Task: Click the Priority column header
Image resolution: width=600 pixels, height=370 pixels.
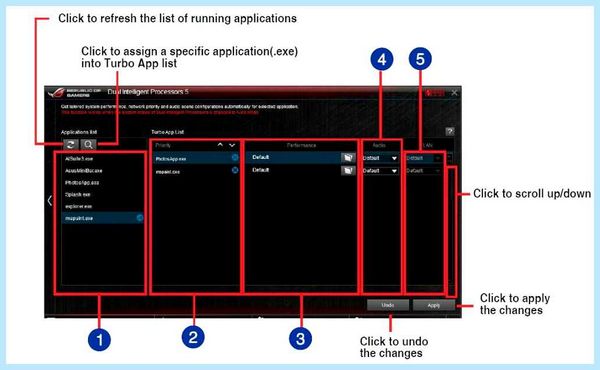Action: click(163, 145)
